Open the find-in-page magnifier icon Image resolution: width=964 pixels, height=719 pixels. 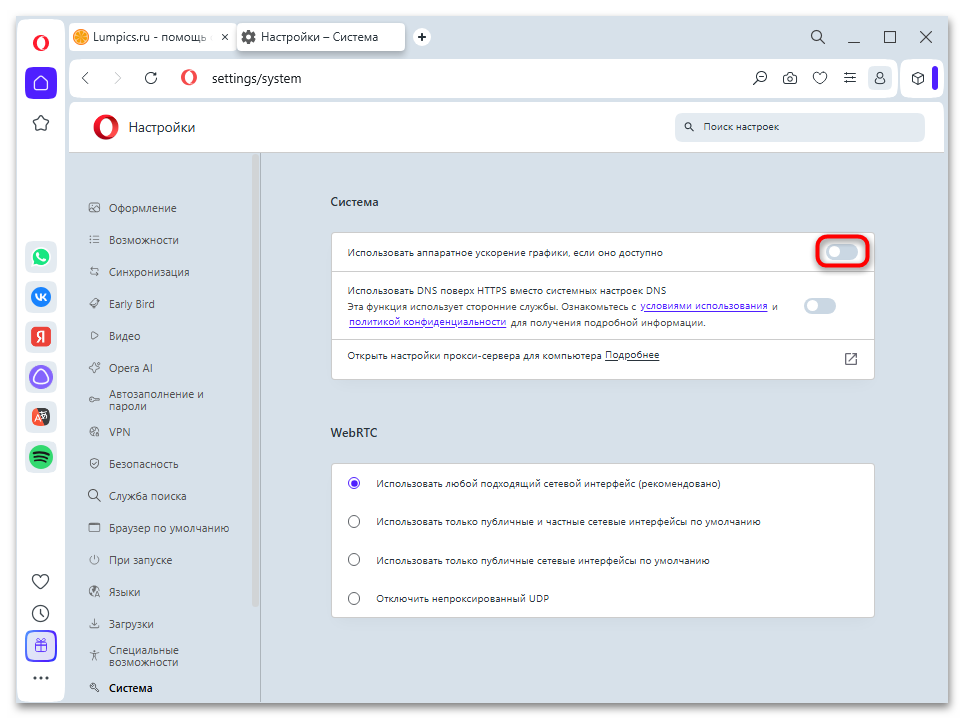760,78
